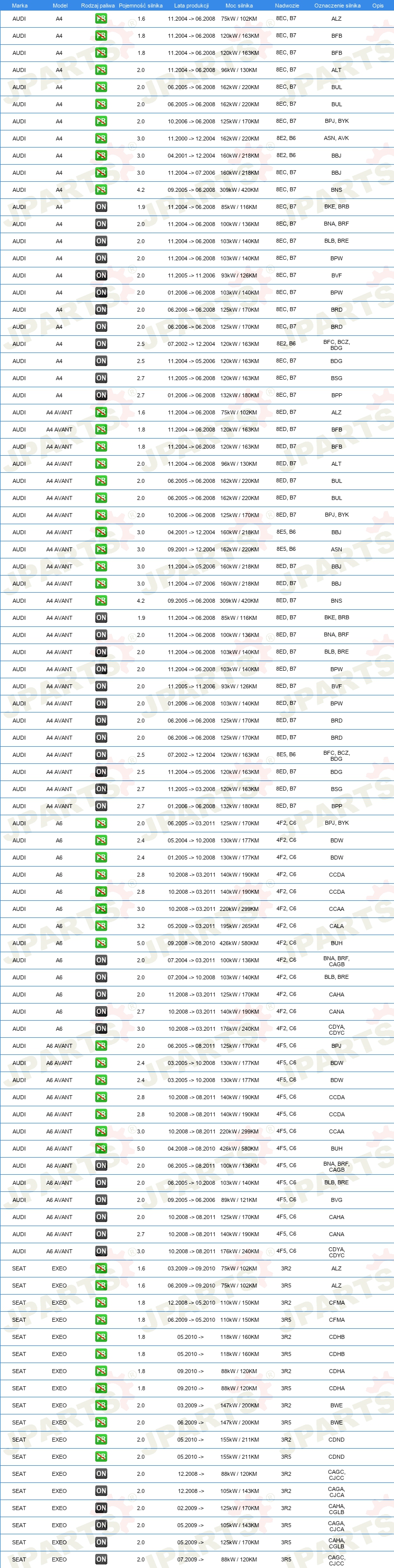
Task: Click the Rodzaj paliwa column header
Action: (x=97, y=6)
